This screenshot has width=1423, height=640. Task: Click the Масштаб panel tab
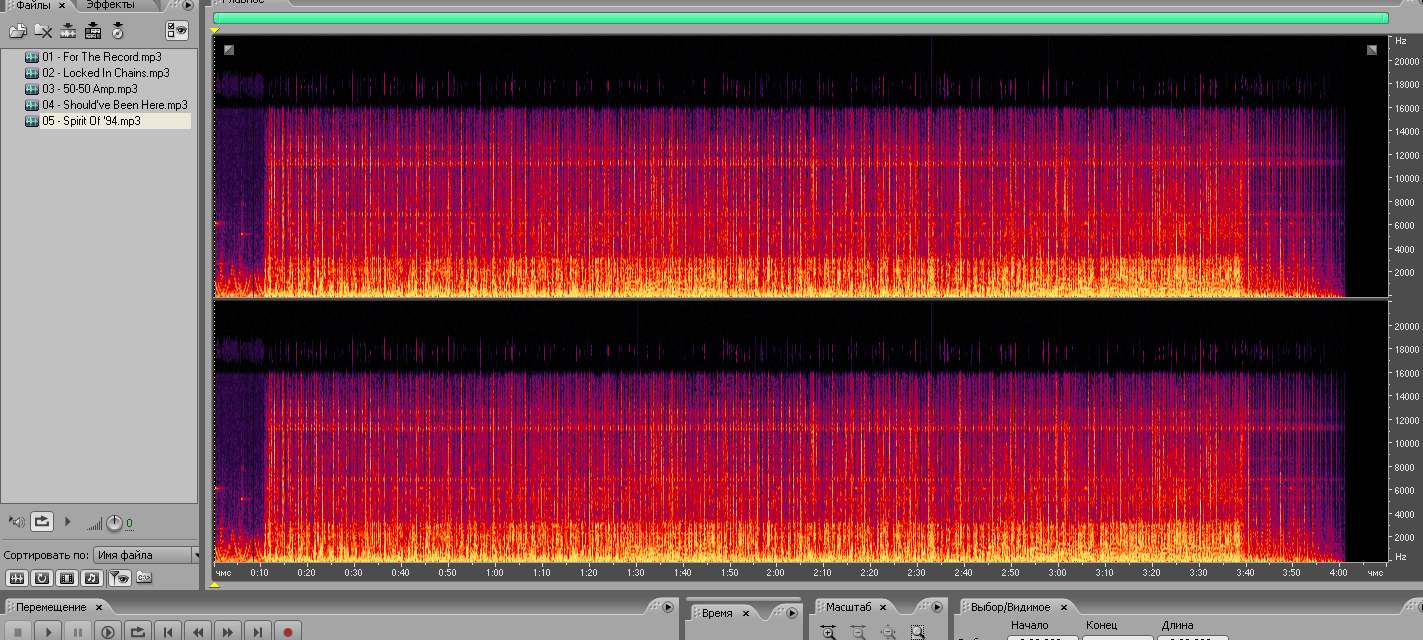[848, 607]
